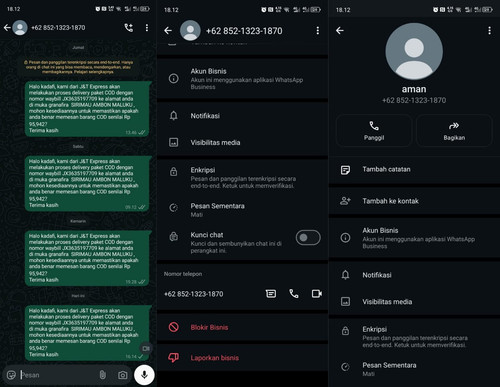Tap the end-to-end encryption notice in chat

point(78,67)
